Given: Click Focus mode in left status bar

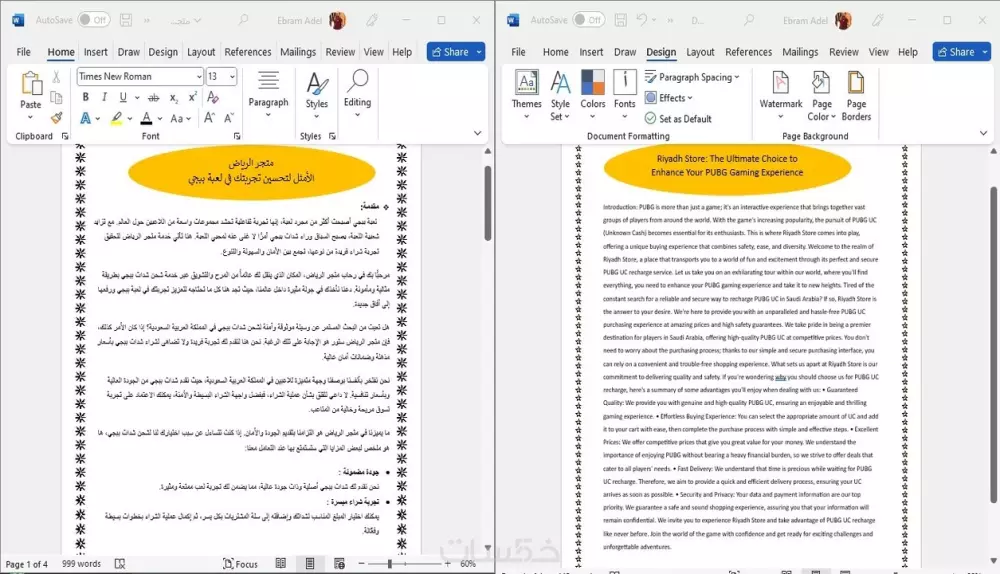Looking at the screenshot, I should tap(240, 564).
